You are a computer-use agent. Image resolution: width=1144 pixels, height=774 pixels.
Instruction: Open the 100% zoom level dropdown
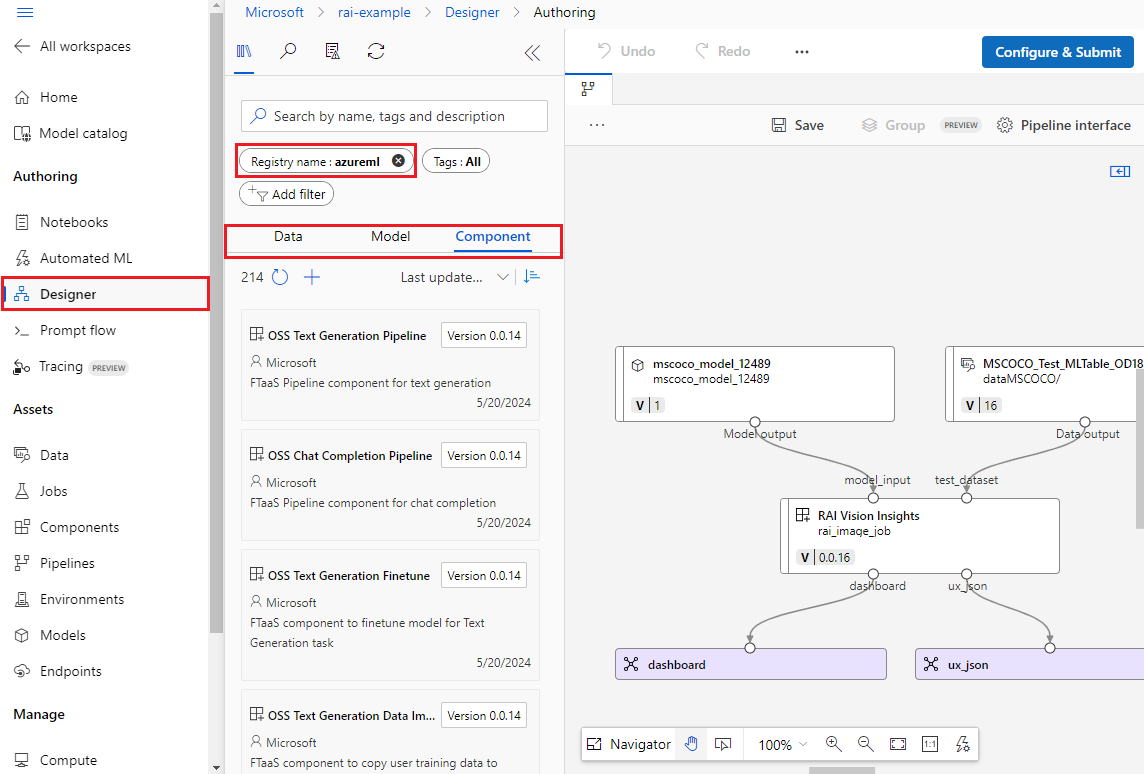pos(782,744)
